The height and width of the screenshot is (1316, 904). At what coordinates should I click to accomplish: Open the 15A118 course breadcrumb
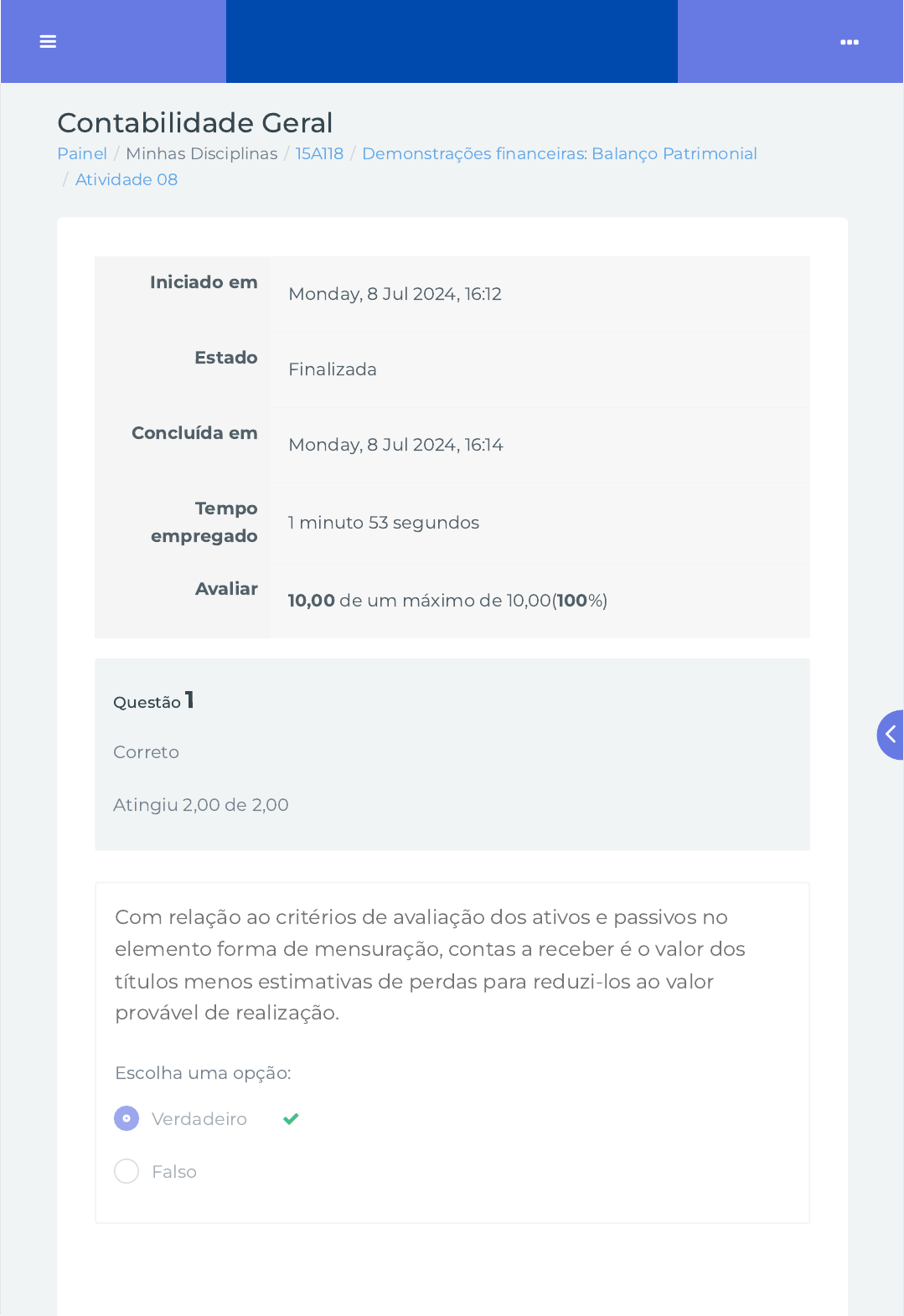319,153
